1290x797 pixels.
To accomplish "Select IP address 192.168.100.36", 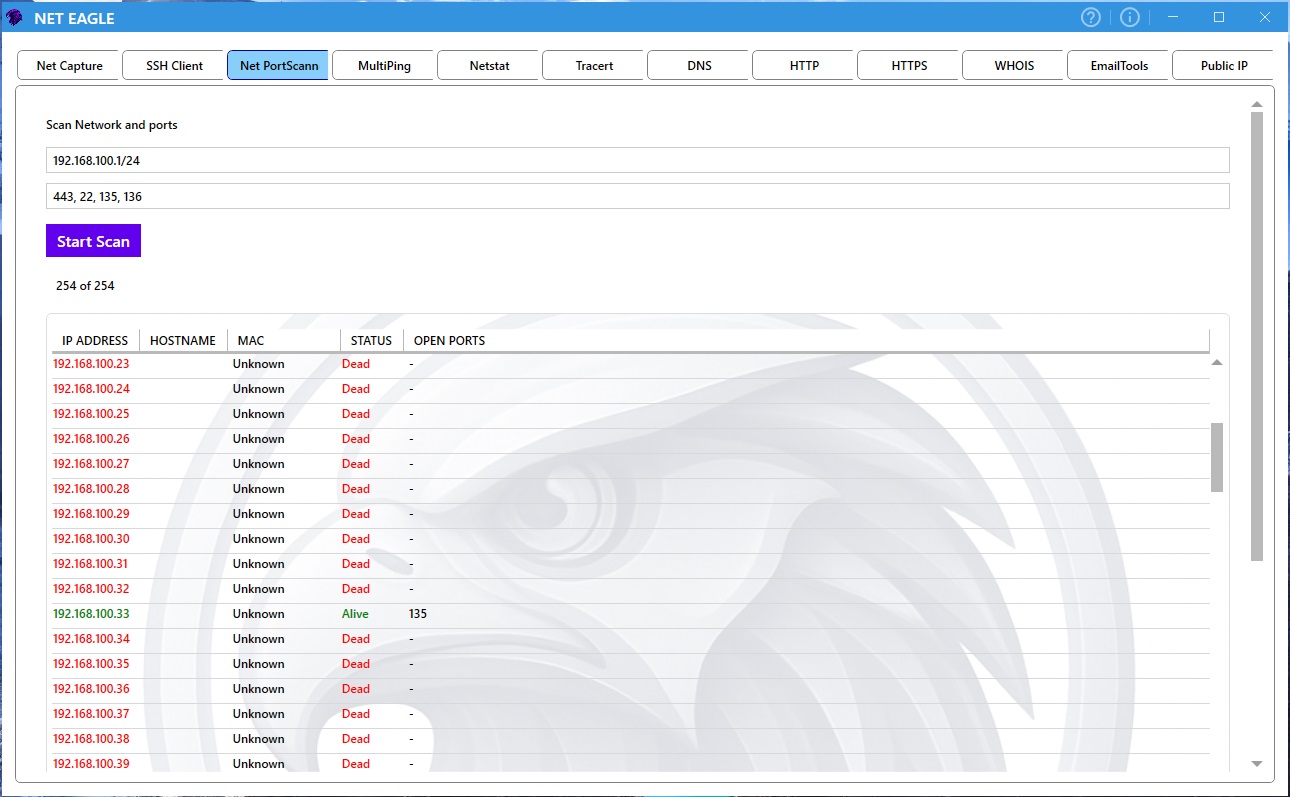I will point(91,689).
